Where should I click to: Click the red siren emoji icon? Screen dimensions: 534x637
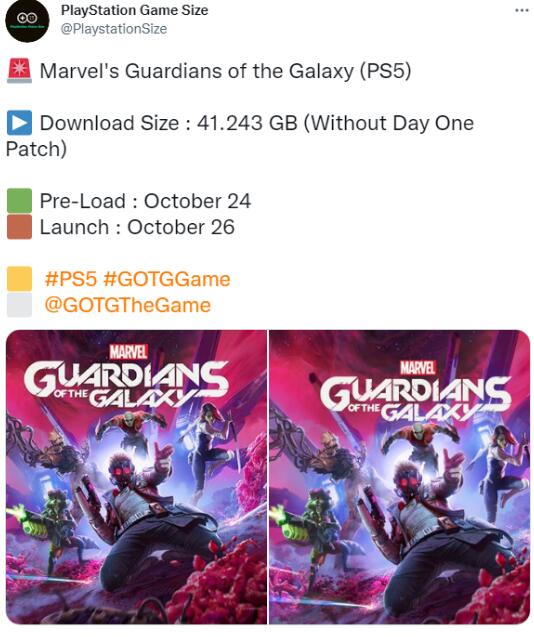pos(19,71)
